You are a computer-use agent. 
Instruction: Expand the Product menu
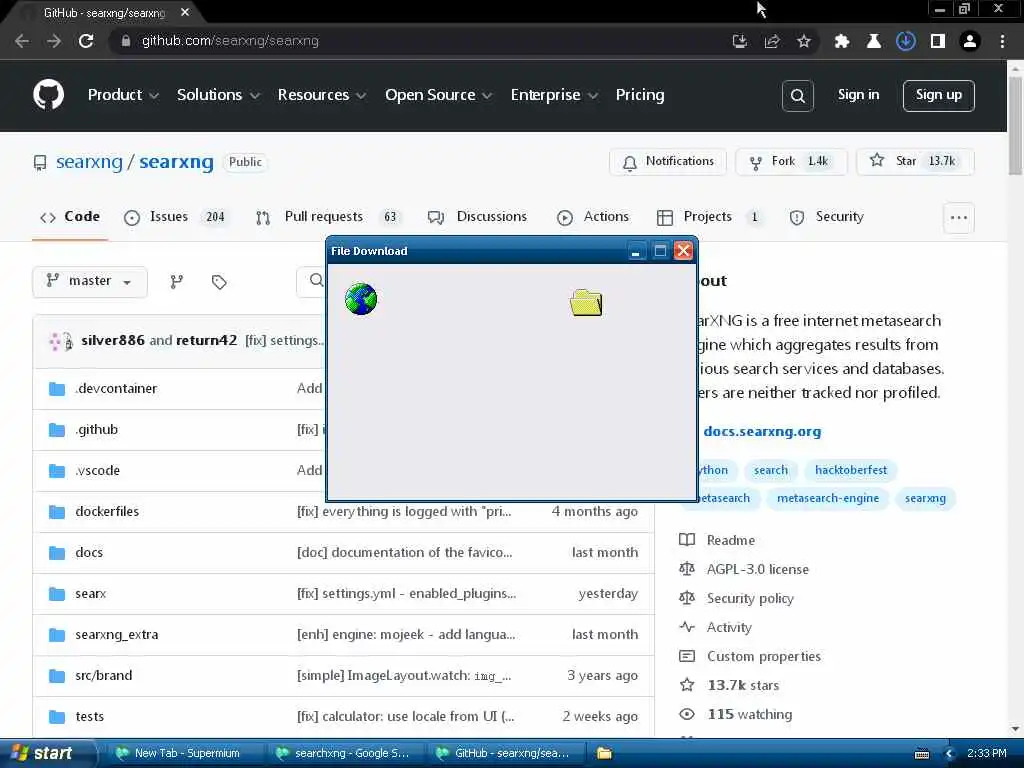123,95
